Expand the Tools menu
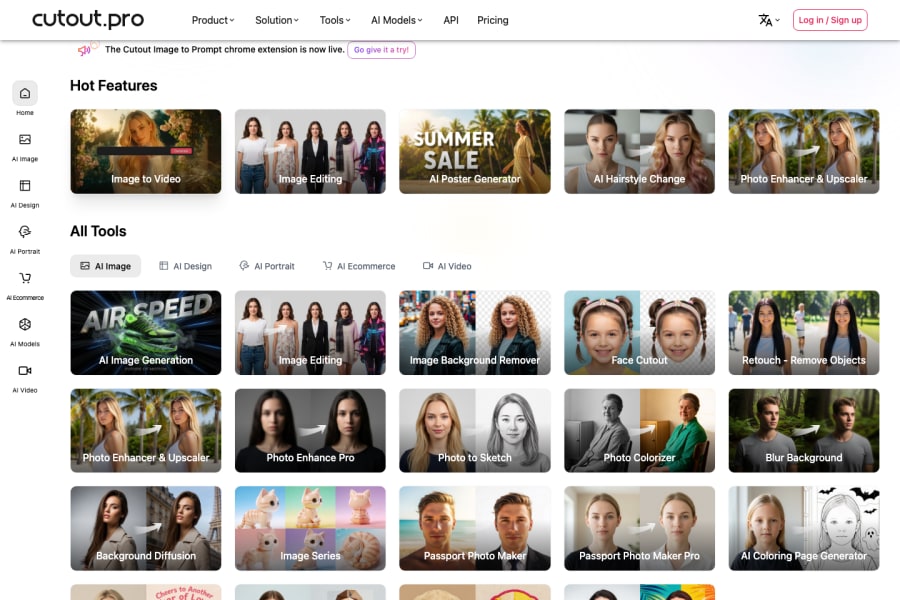900x600 pixels. click(x=334, y=19)
